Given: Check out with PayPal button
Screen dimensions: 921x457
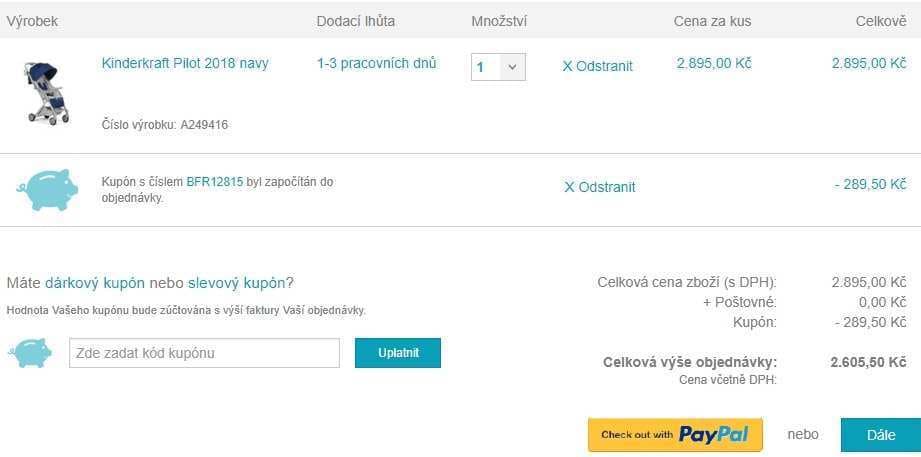Looking at the screenshot, I should pyautogui.click(x=675, y=435).
